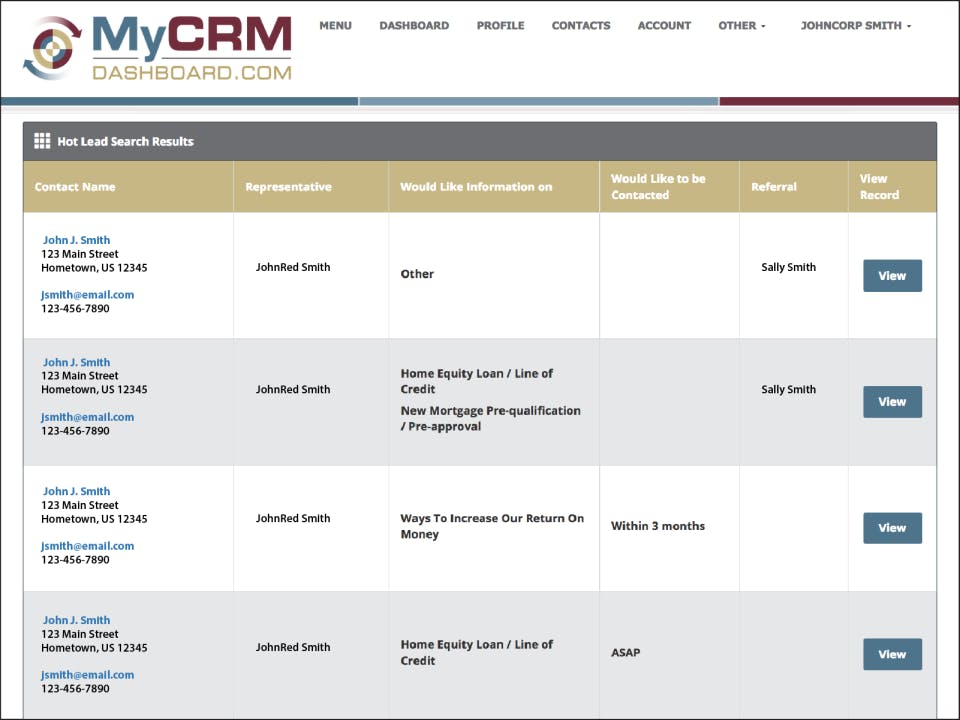Click the Representative column header
This screenshot has width=960, height=720.
tap(288, 187)
